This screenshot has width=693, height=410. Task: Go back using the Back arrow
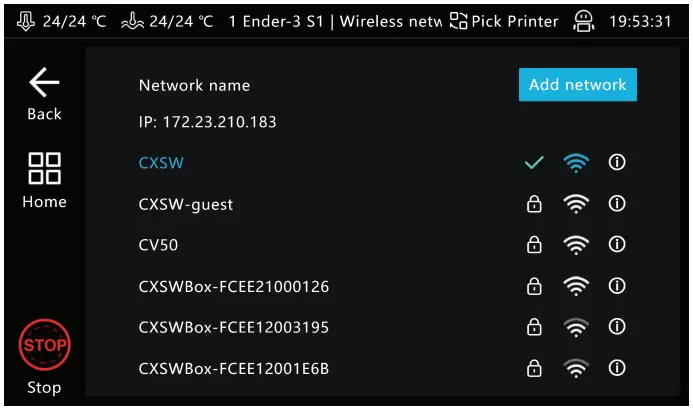(x=44, y=94)
